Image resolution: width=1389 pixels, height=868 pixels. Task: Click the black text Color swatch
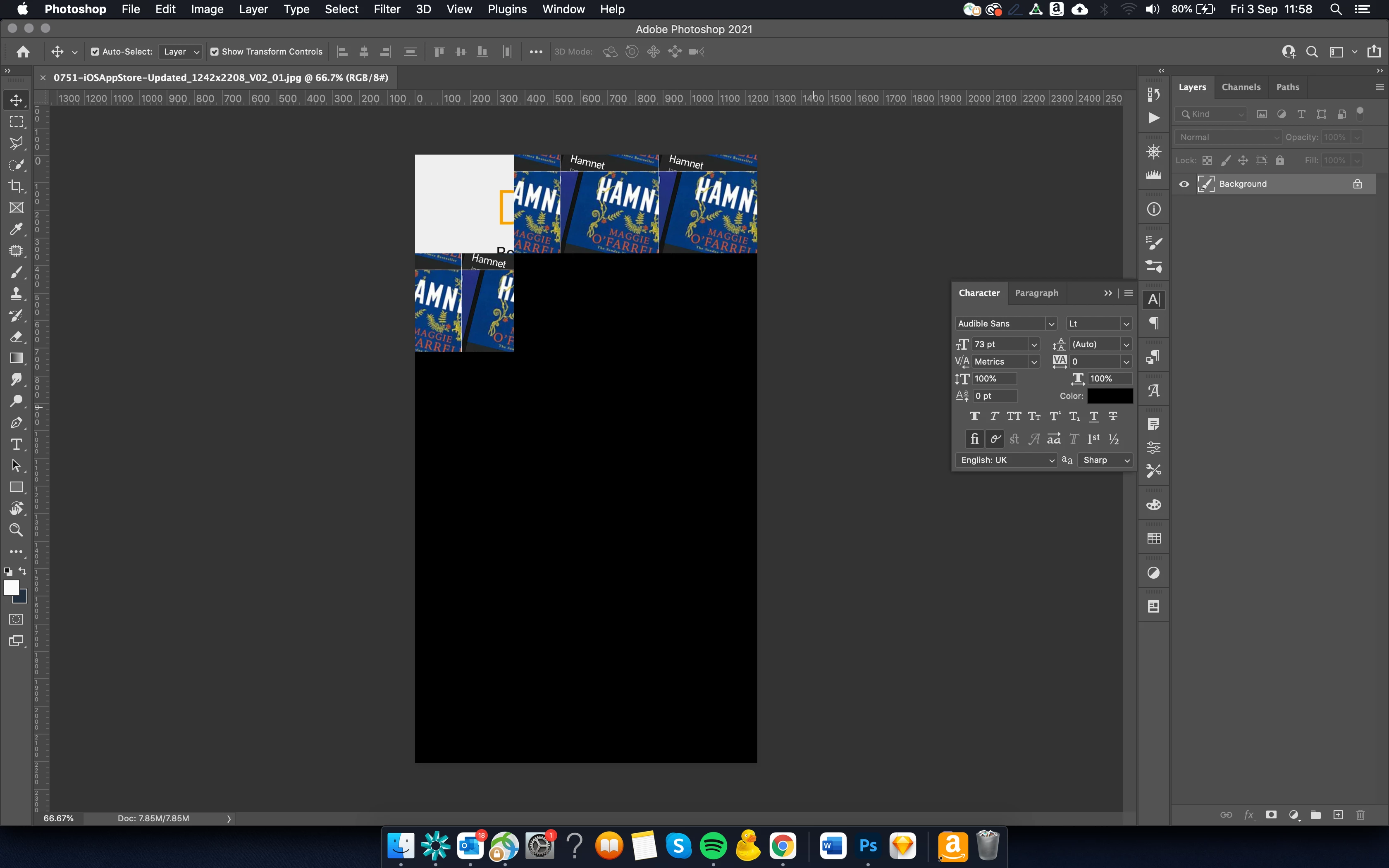click(x=1110, y=396)
